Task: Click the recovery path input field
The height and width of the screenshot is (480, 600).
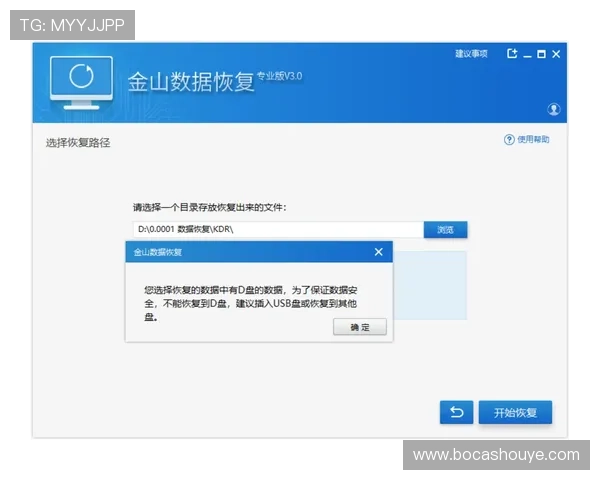Action: [x=278, y=229]
